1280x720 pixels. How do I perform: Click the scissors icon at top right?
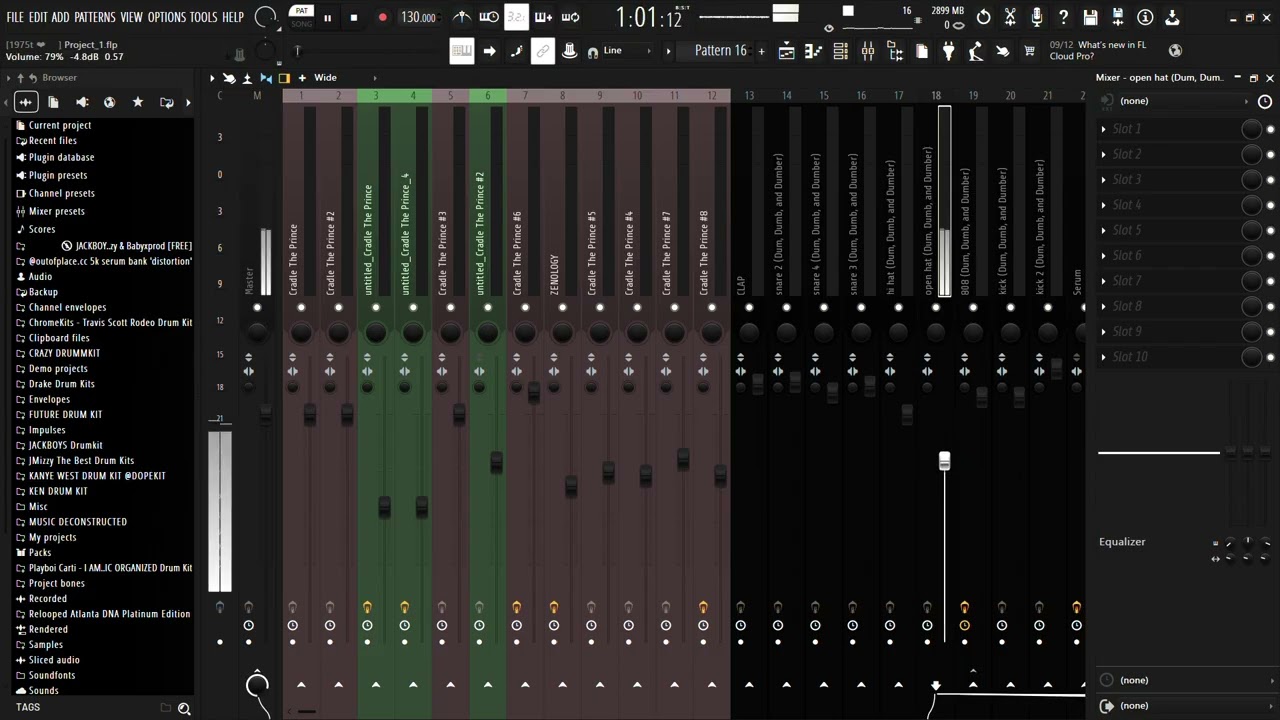click(x=1010, y=17)
